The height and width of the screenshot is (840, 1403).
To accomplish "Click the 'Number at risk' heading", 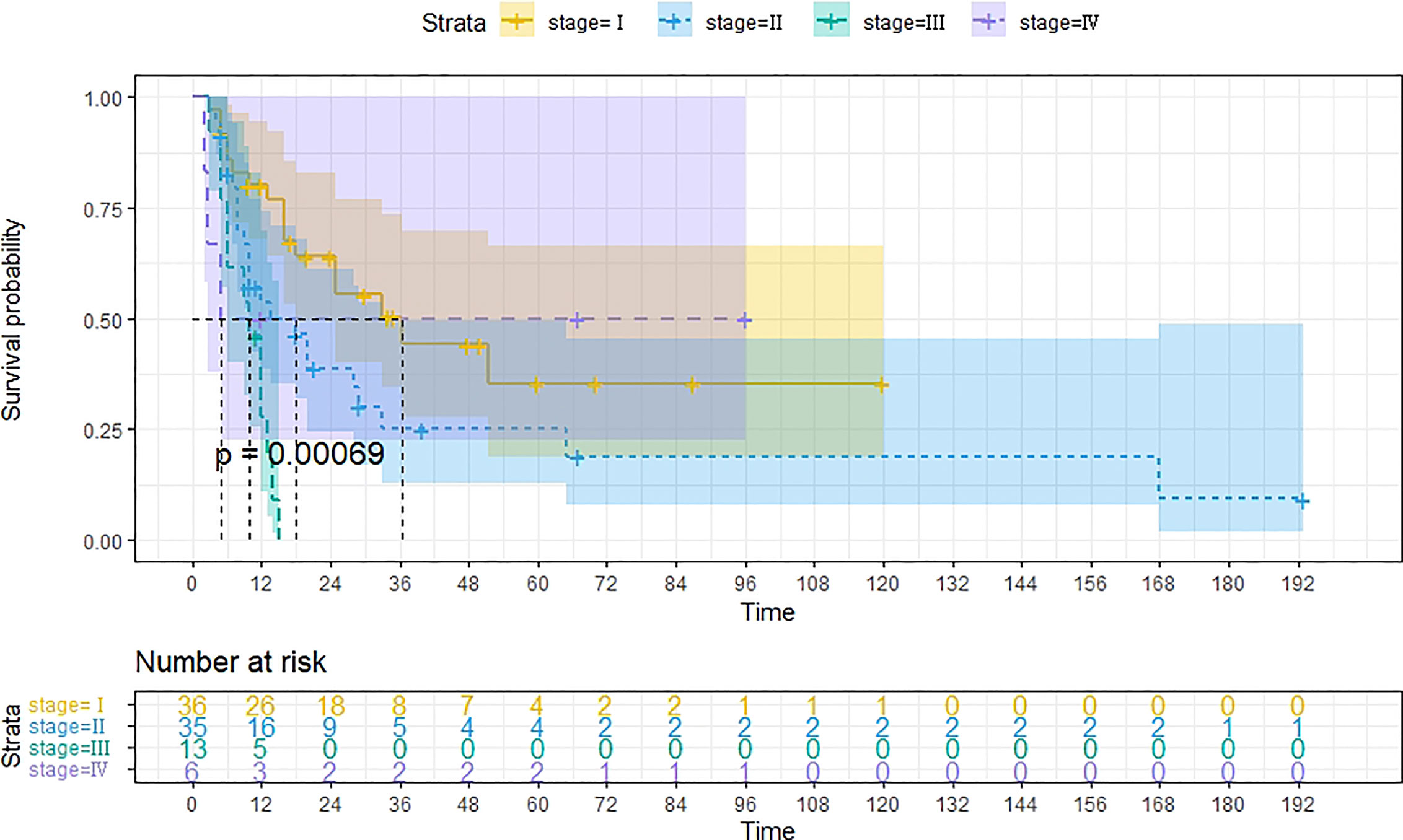I will tap(230, 662).
